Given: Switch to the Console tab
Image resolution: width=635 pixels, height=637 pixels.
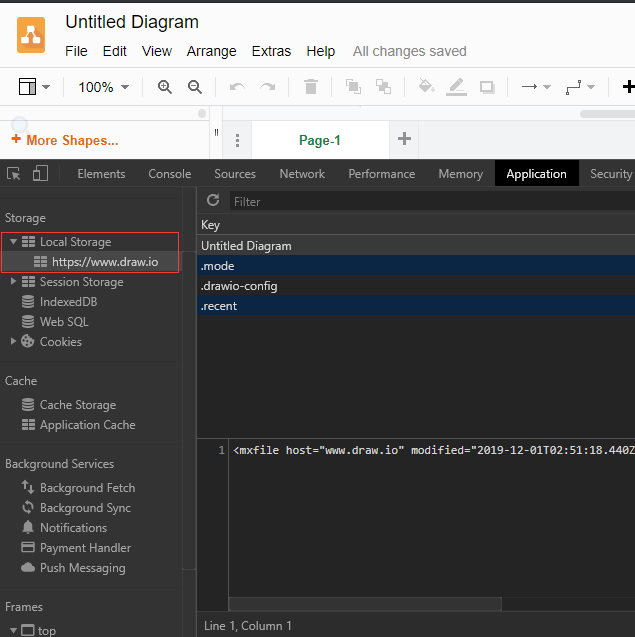Looking at the screenshot, I should 169,174.
